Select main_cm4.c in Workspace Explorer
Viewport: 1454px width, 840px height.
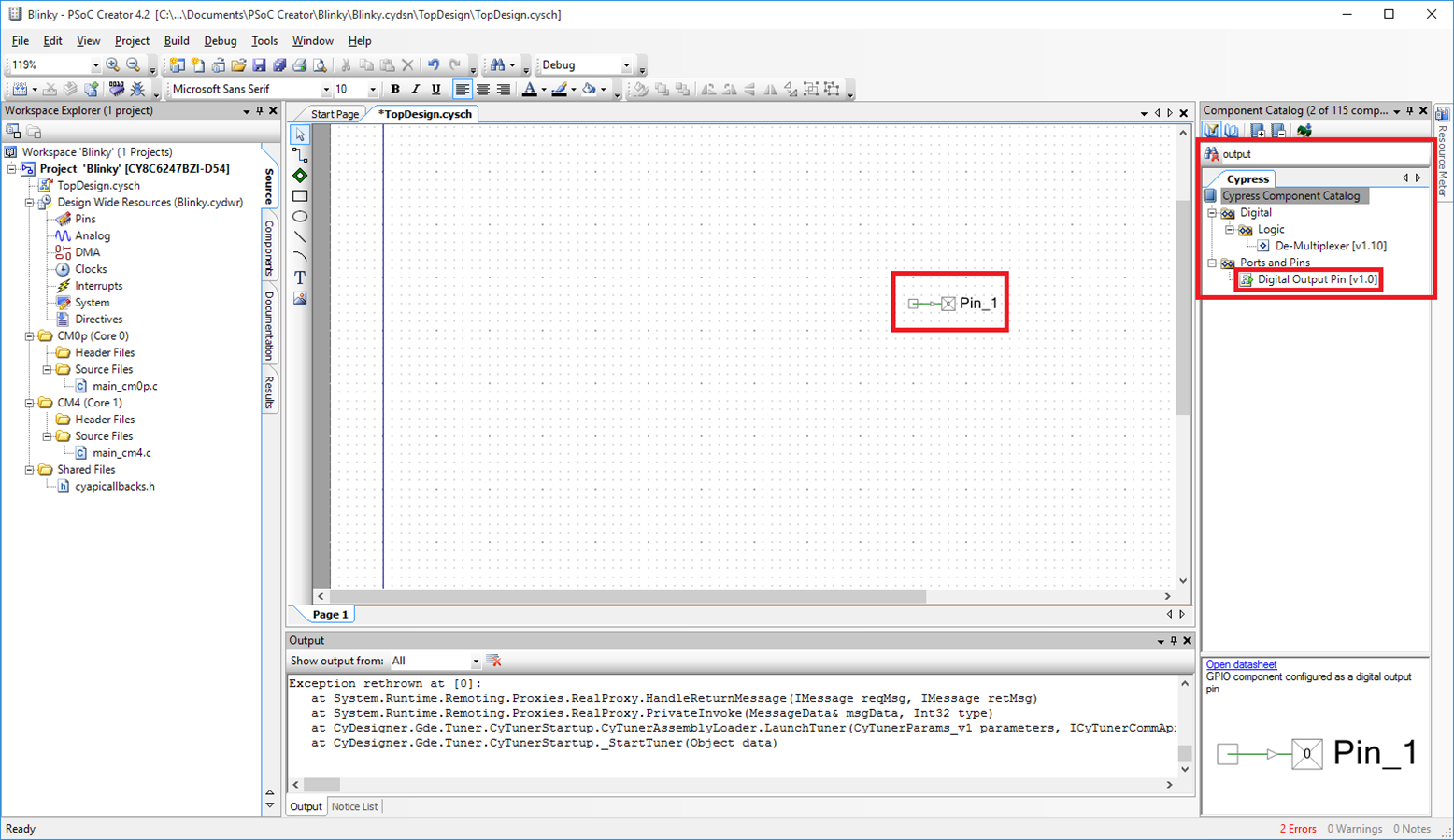121,453
